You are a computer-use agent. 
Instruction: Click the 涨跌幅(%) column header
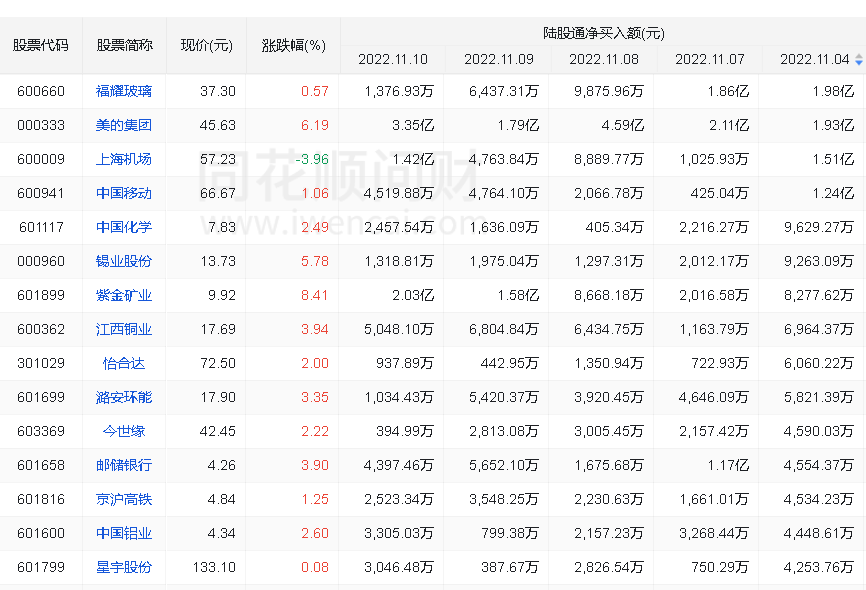coord(293,45)
